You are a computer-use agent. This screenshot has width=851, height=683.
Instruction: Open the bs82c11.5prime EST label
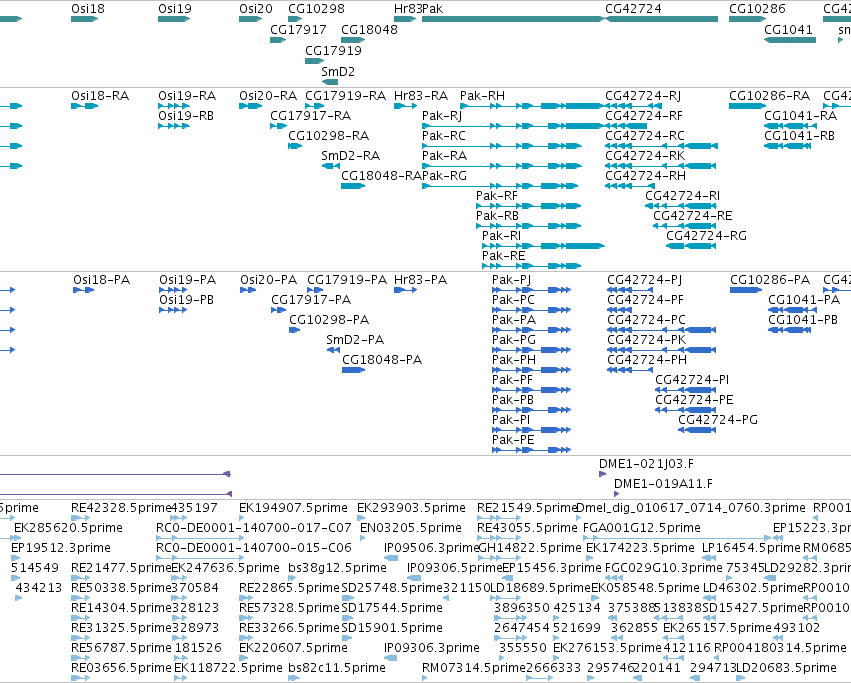(337, 668)
